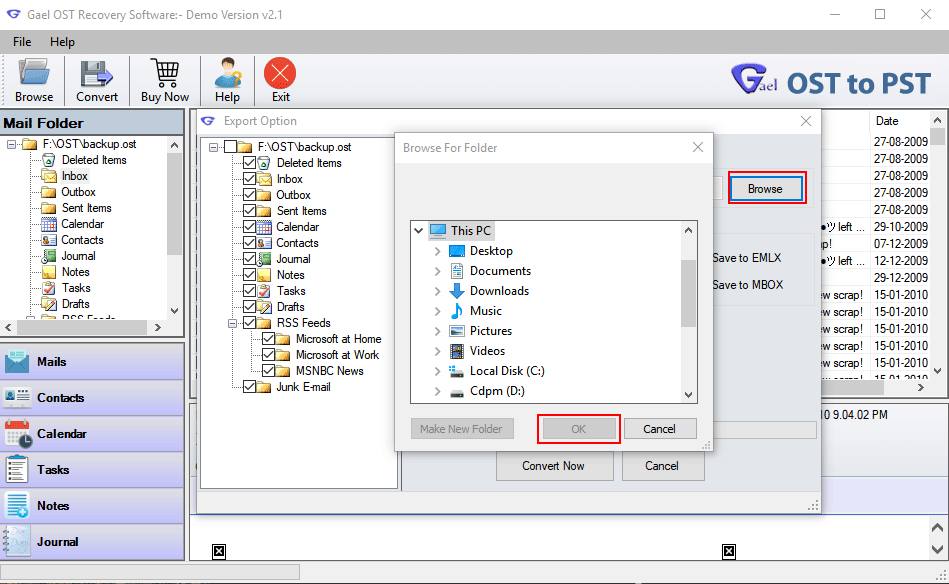The width and height of the screenshot is (949, 584).
Task: Collapse This PC in folder browser
Action: (418, 231)
